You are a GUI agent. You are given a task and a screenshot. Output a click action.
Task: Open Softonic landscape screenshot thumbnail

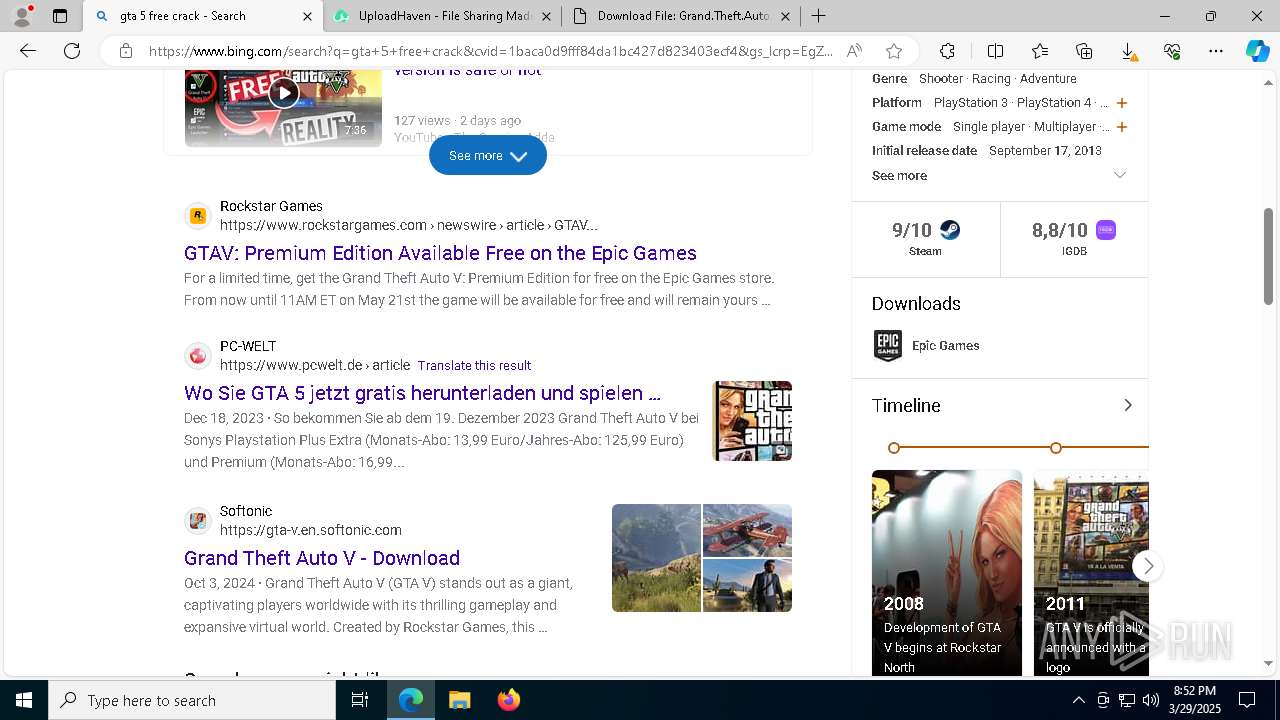coord(656,558)
